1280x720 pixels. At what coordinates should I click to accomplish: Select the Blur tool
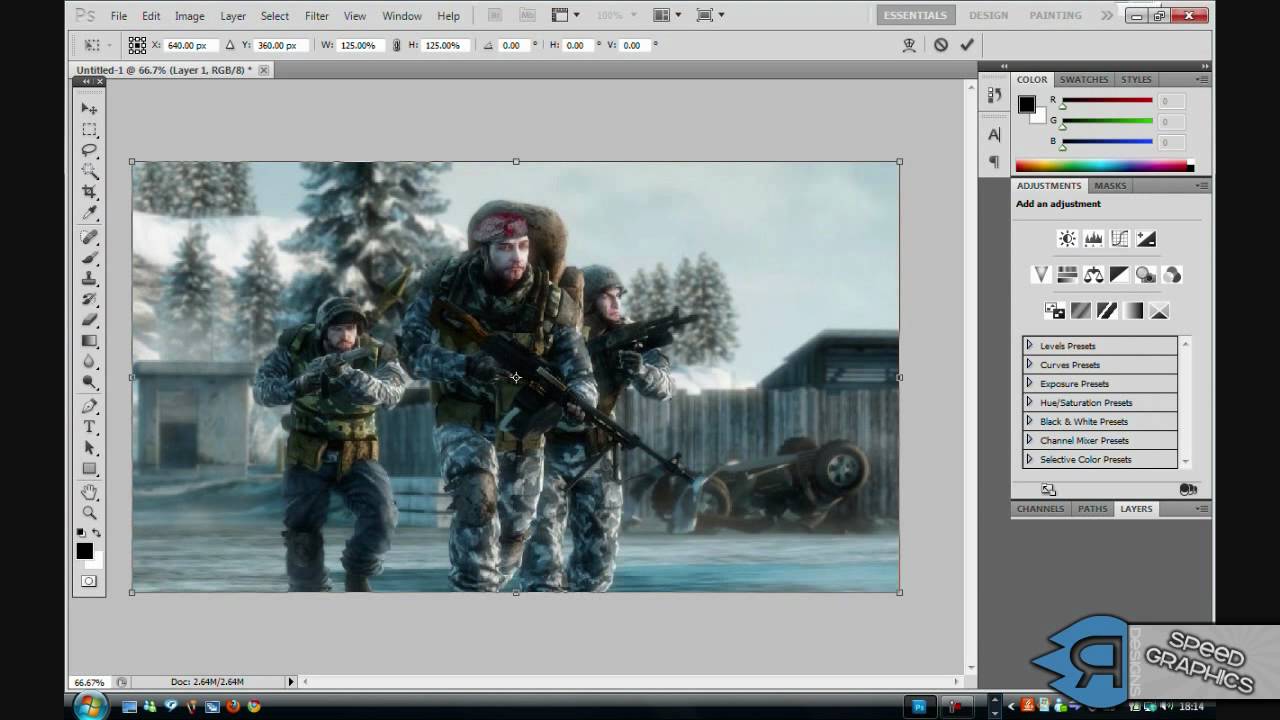point(89,362)
